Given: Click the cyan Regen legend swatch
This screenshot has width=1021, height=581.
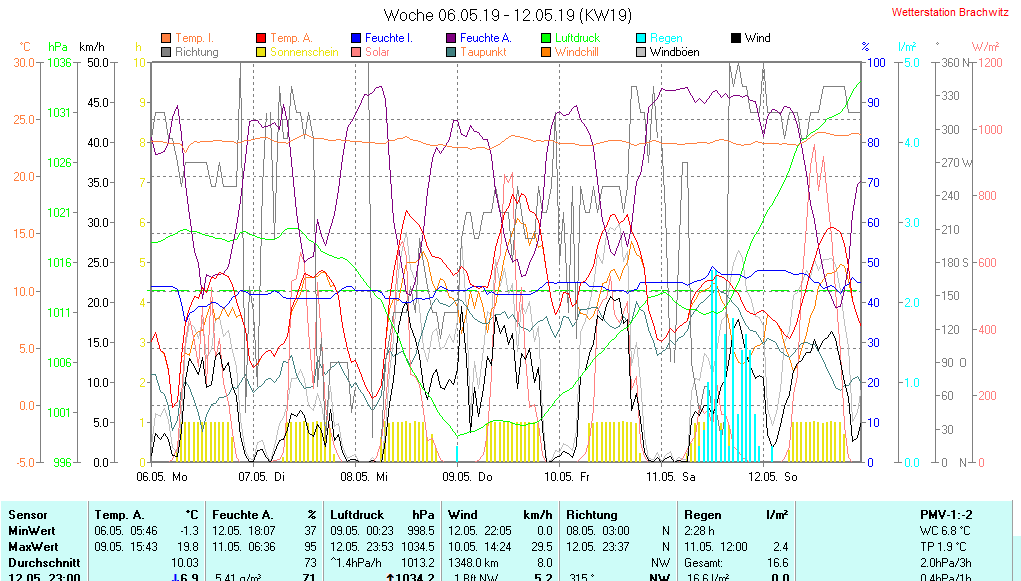Looking at the screenshot, I should 641,38.
